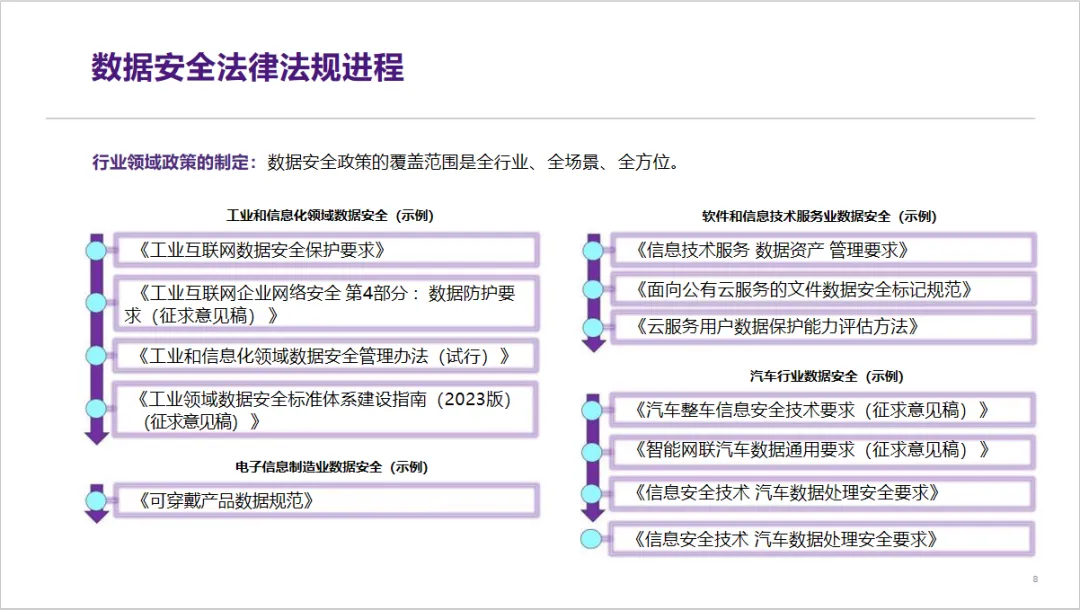Click the circle bullet beside 《可穿戴产品数据规范》

(x=96, y=501)
